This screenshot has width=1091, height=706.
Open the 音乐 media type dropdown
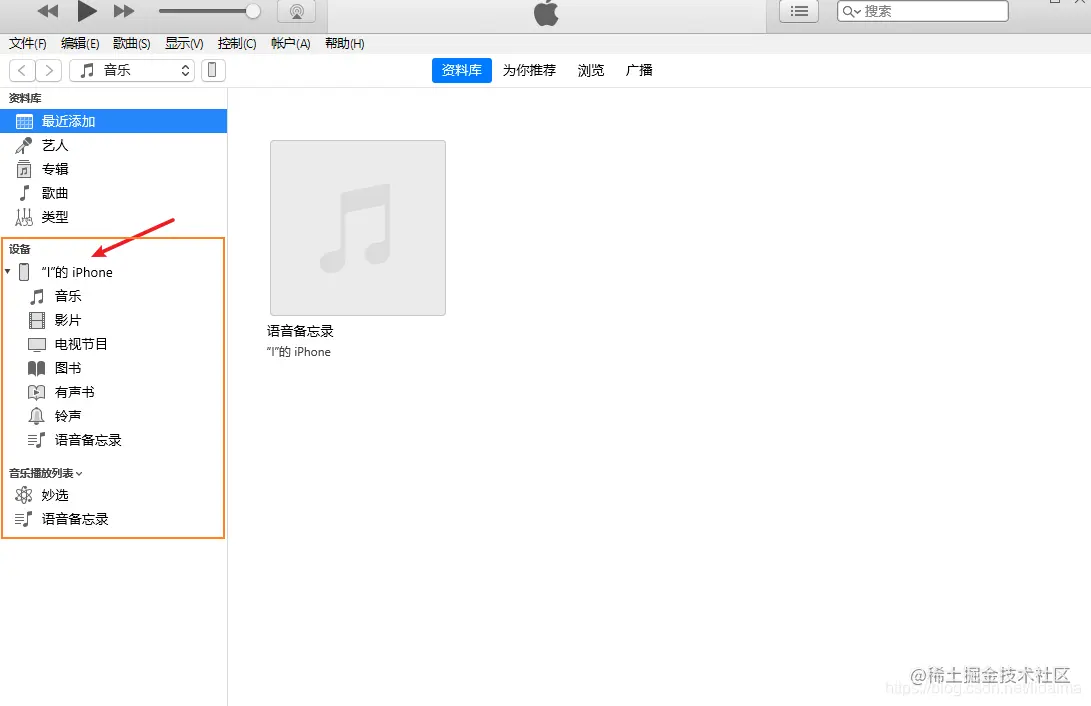pos(132,70)
